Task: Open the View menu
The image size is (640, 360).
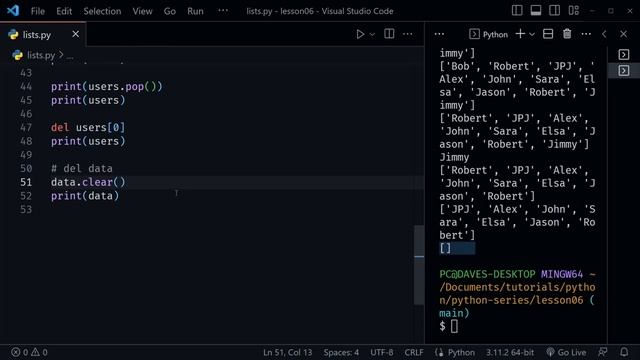Action: coord(142,11)
